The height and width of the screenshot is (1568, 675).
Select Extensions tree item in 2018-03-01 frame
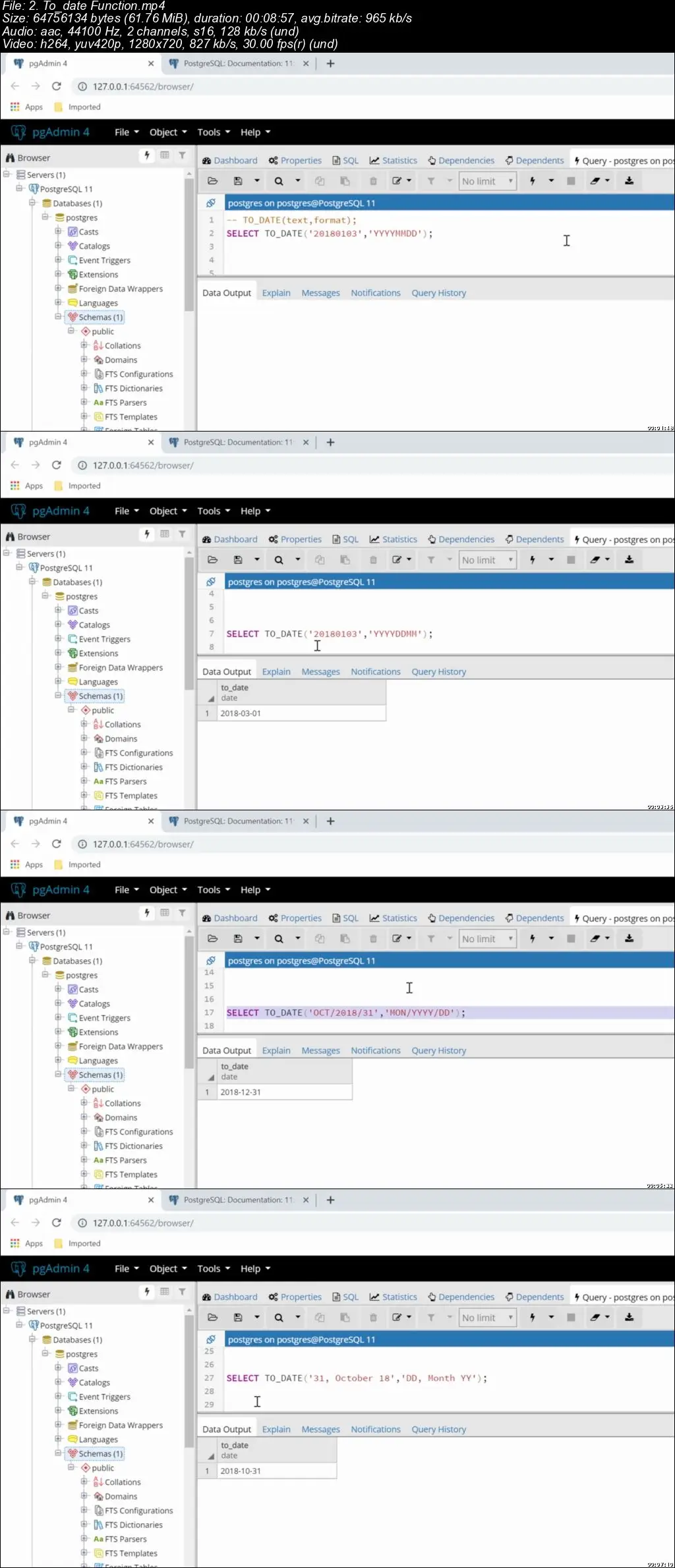[98, 654]
